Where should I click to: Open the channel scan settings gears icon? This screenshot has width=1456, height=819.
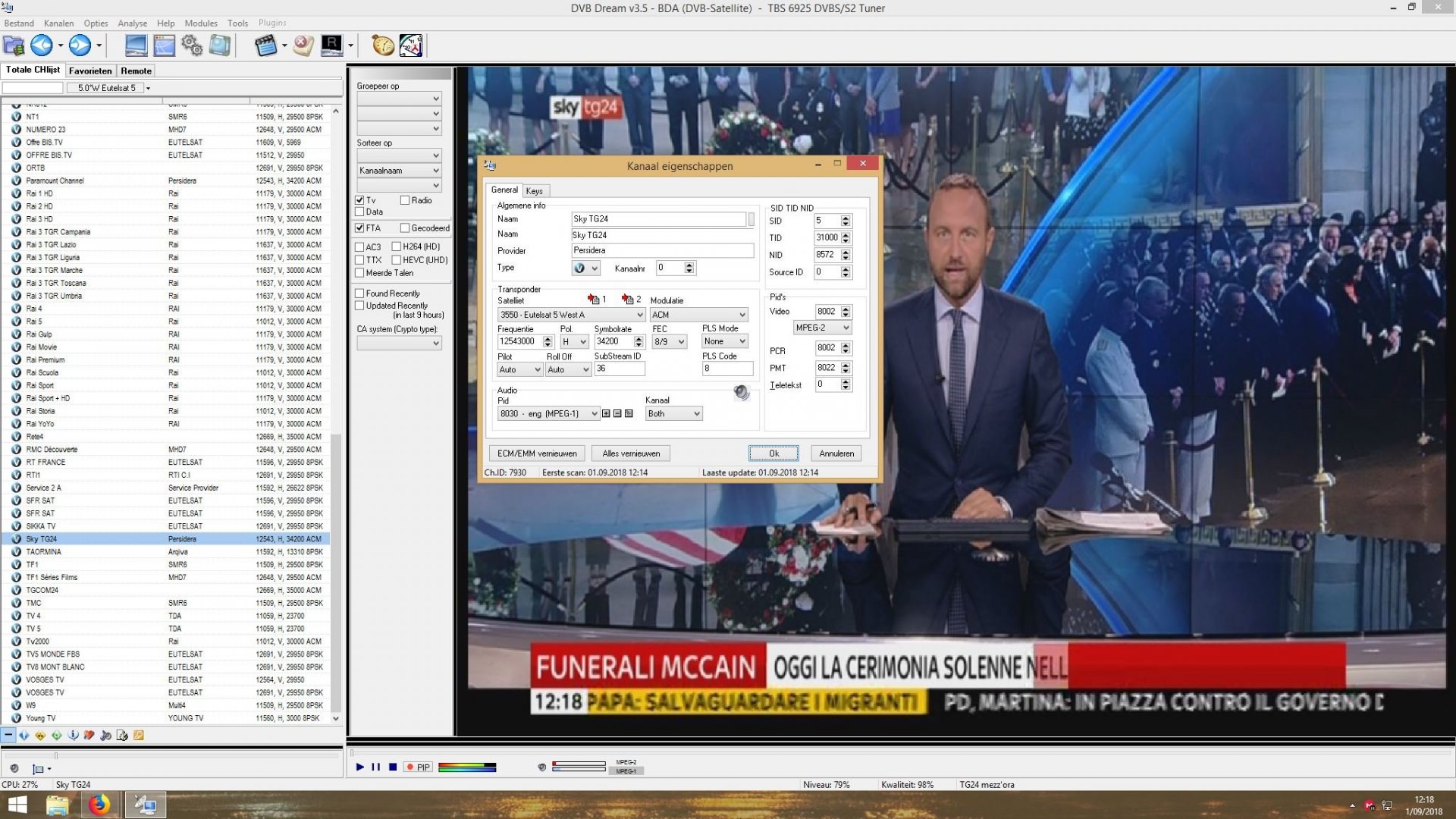tap(191, 45)
